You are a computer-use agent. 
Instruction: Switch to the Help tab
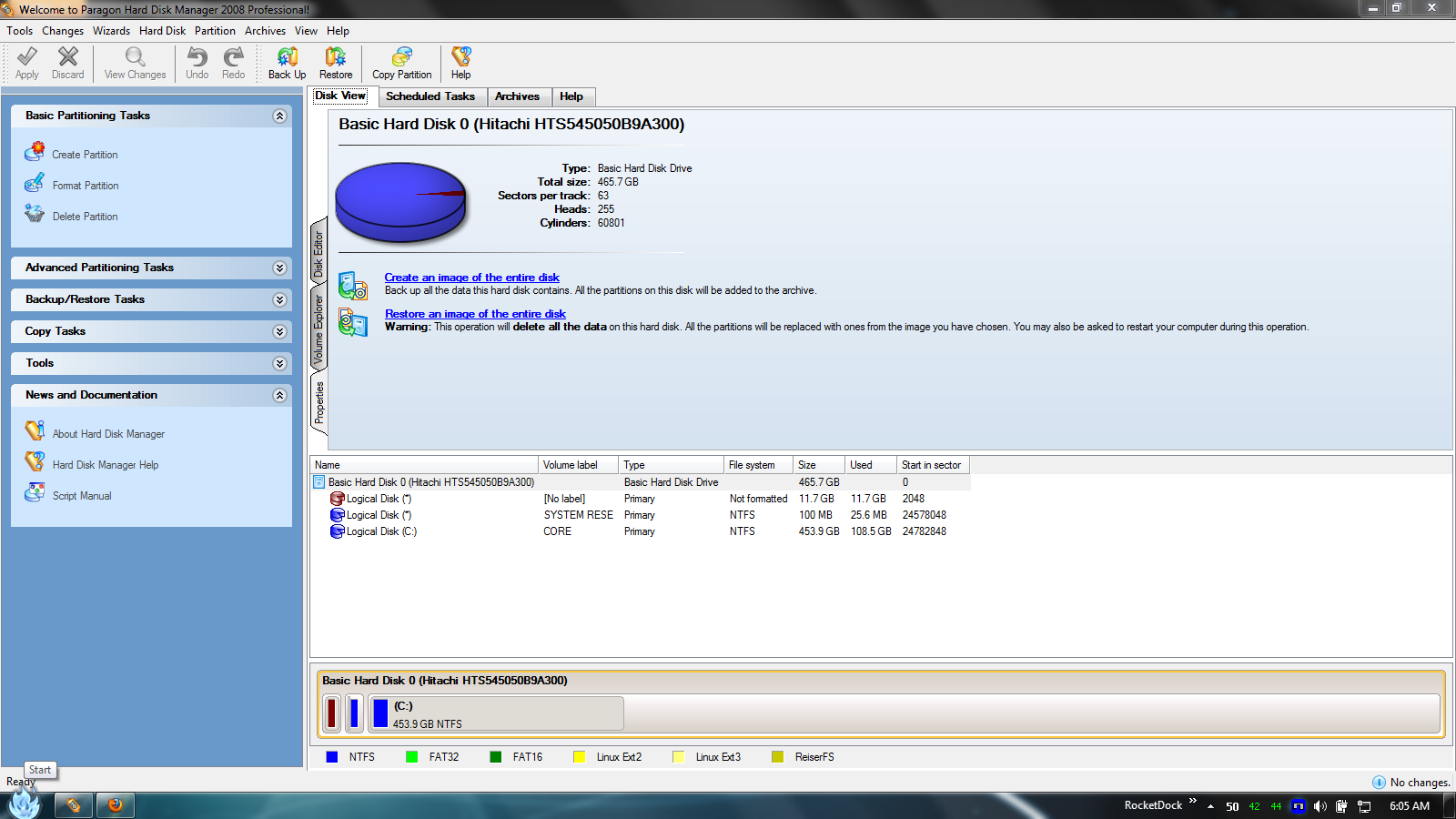571,96
